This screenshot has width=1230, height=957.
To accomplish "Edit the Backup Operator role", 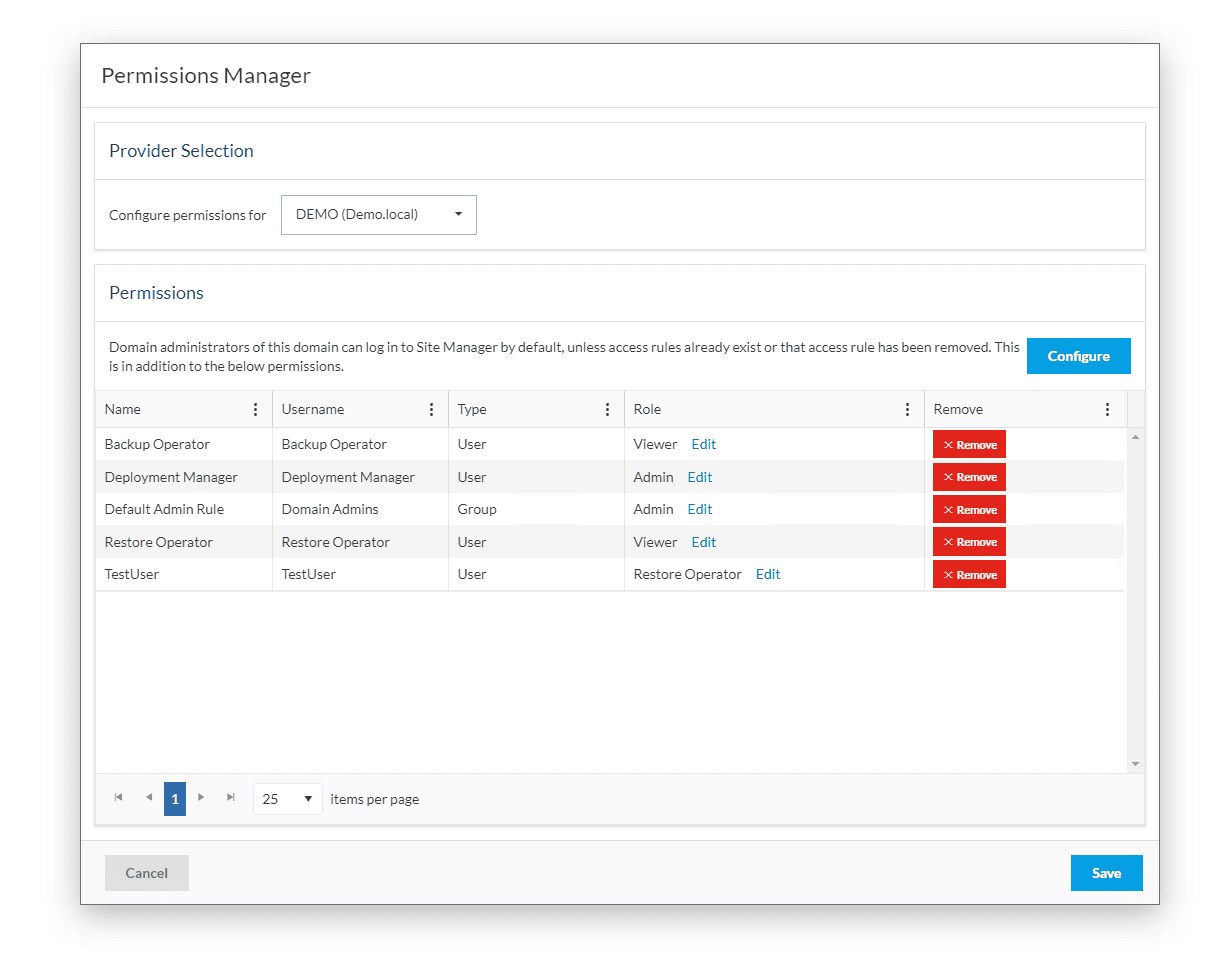I will (x=704, y=444).
